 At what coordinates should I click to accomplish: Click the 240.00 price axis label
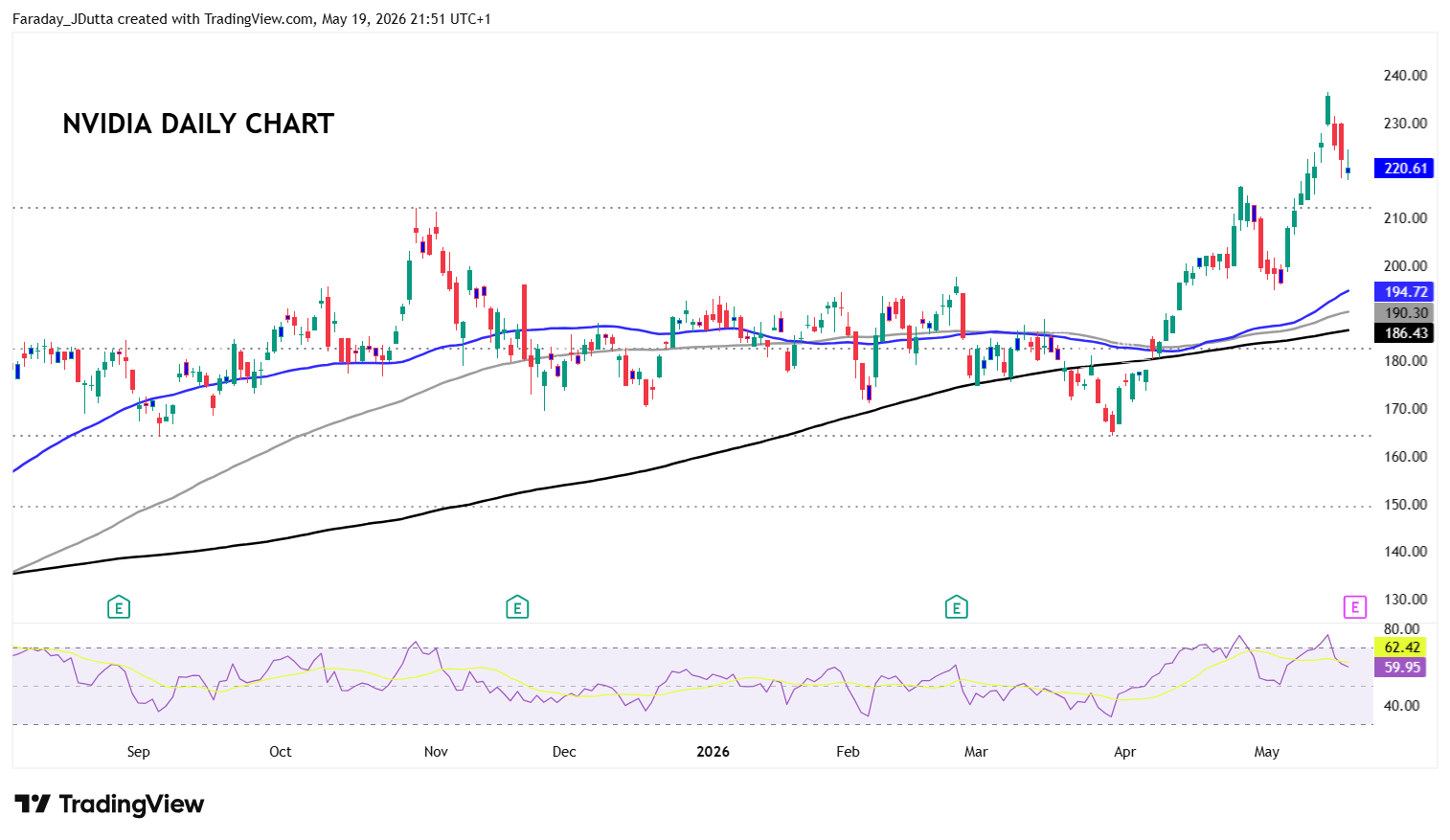pos(1405,76)
